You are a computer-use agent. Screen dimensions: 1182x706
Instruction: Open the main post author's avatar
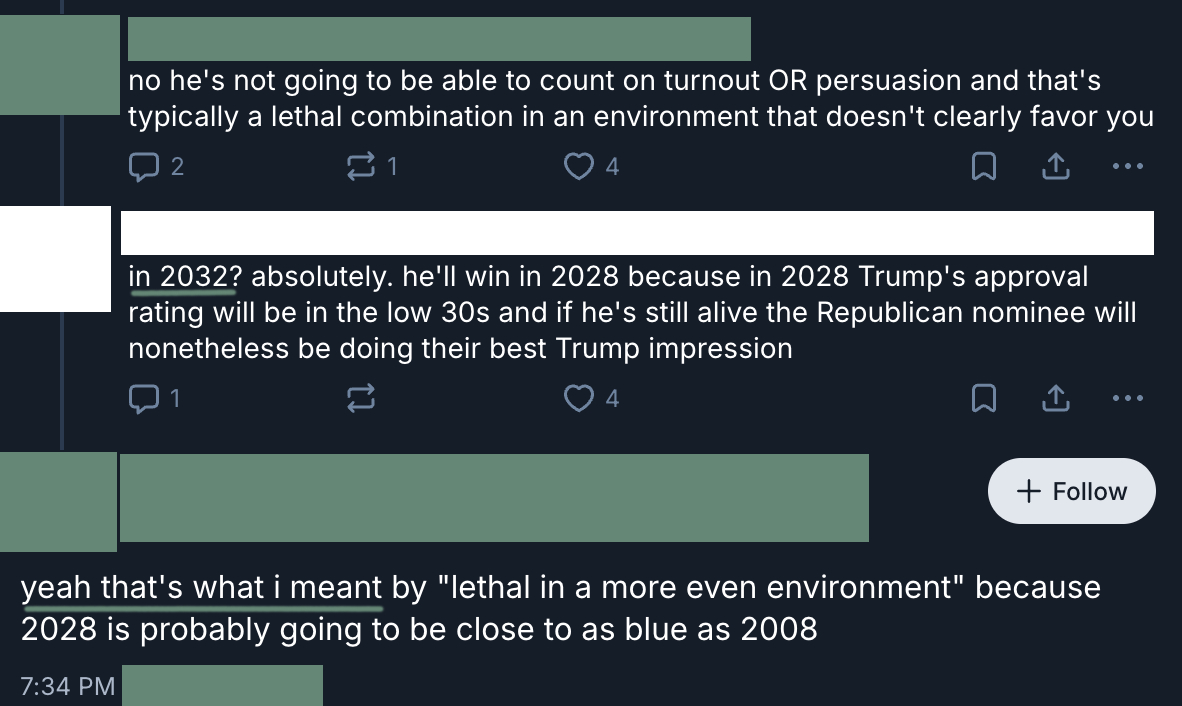[x=58, y=501]
